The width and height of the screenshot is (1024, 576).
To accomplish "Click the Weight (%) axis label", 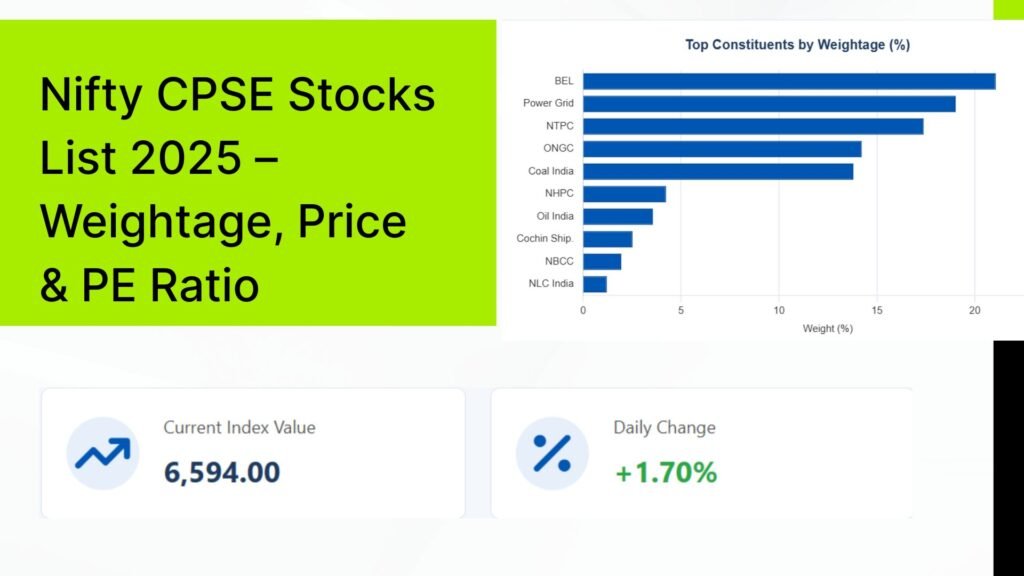I will (x=827, y=328).
